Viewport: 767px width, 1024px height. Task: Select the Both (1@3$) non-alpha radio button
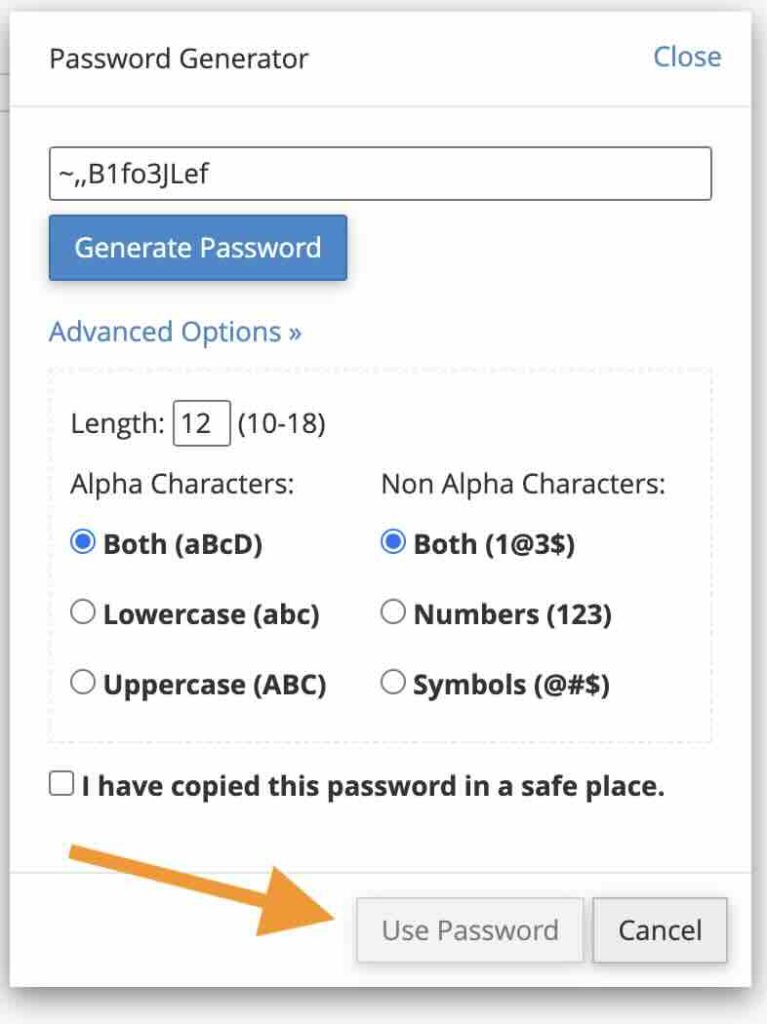click(394, 543)
